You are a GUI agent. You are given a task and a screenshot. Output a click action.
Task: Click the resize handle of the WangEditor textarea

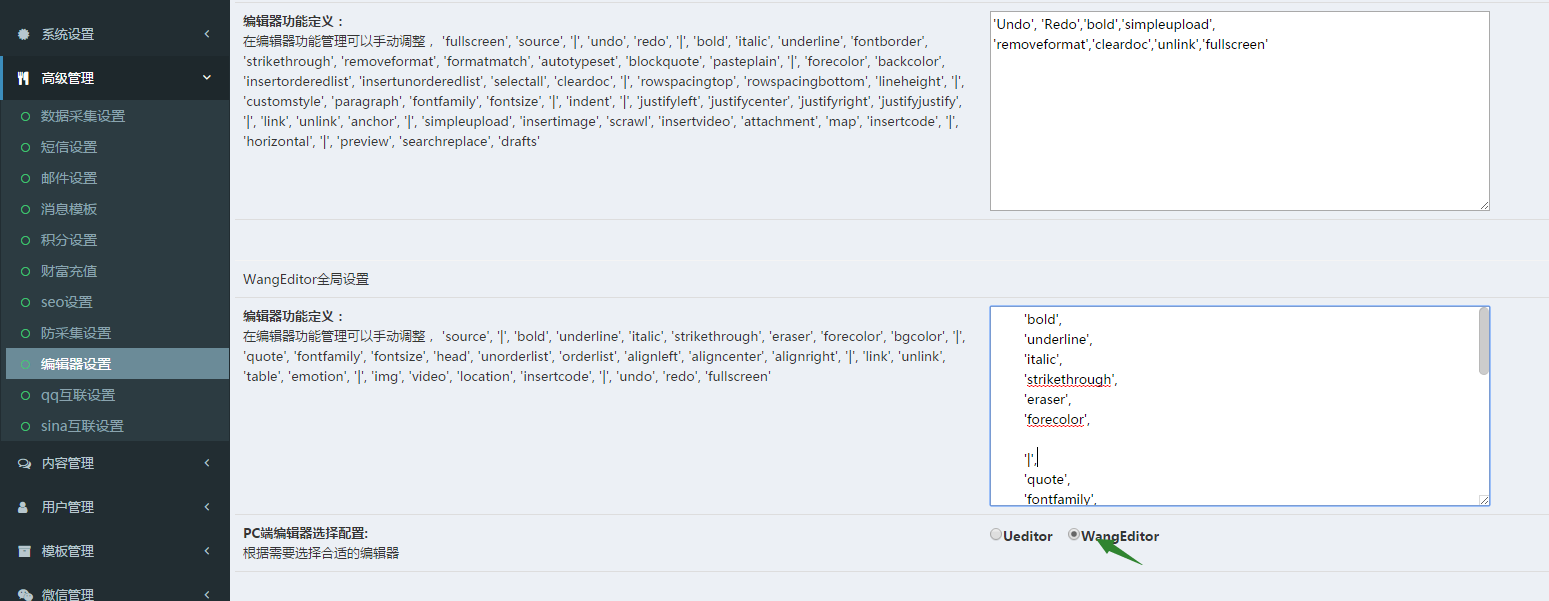point(1484,500)
